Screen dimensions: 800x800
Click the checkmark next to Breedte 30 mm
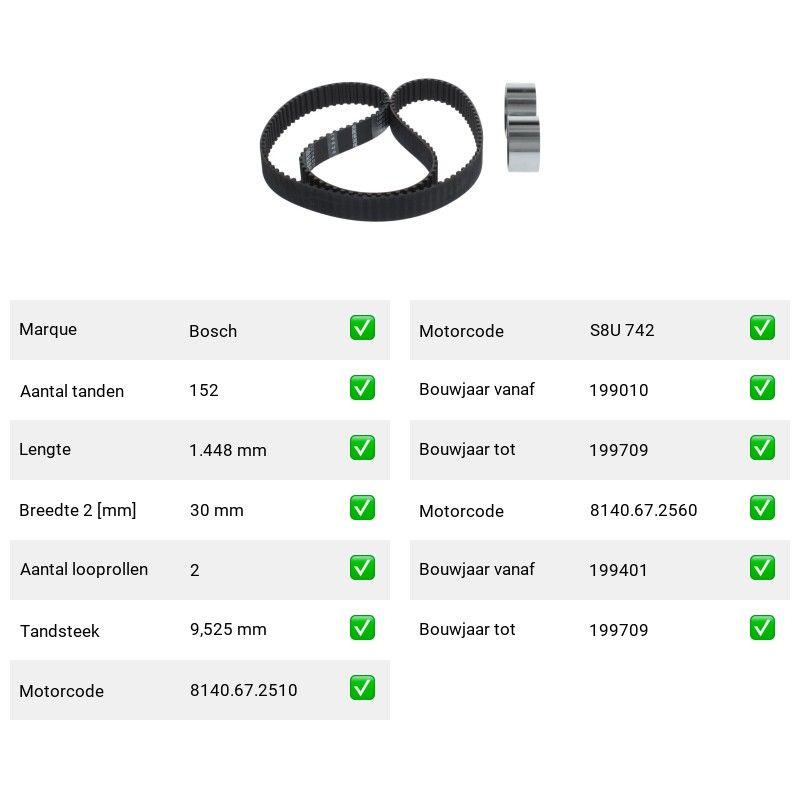(362, 508)
